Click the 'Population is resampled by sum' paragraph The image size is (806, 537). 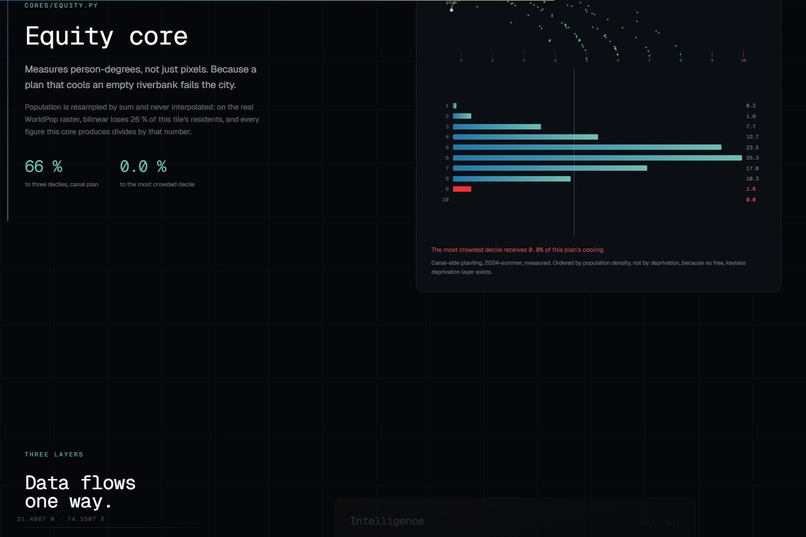pyautogui.click(x=142, y=119)
